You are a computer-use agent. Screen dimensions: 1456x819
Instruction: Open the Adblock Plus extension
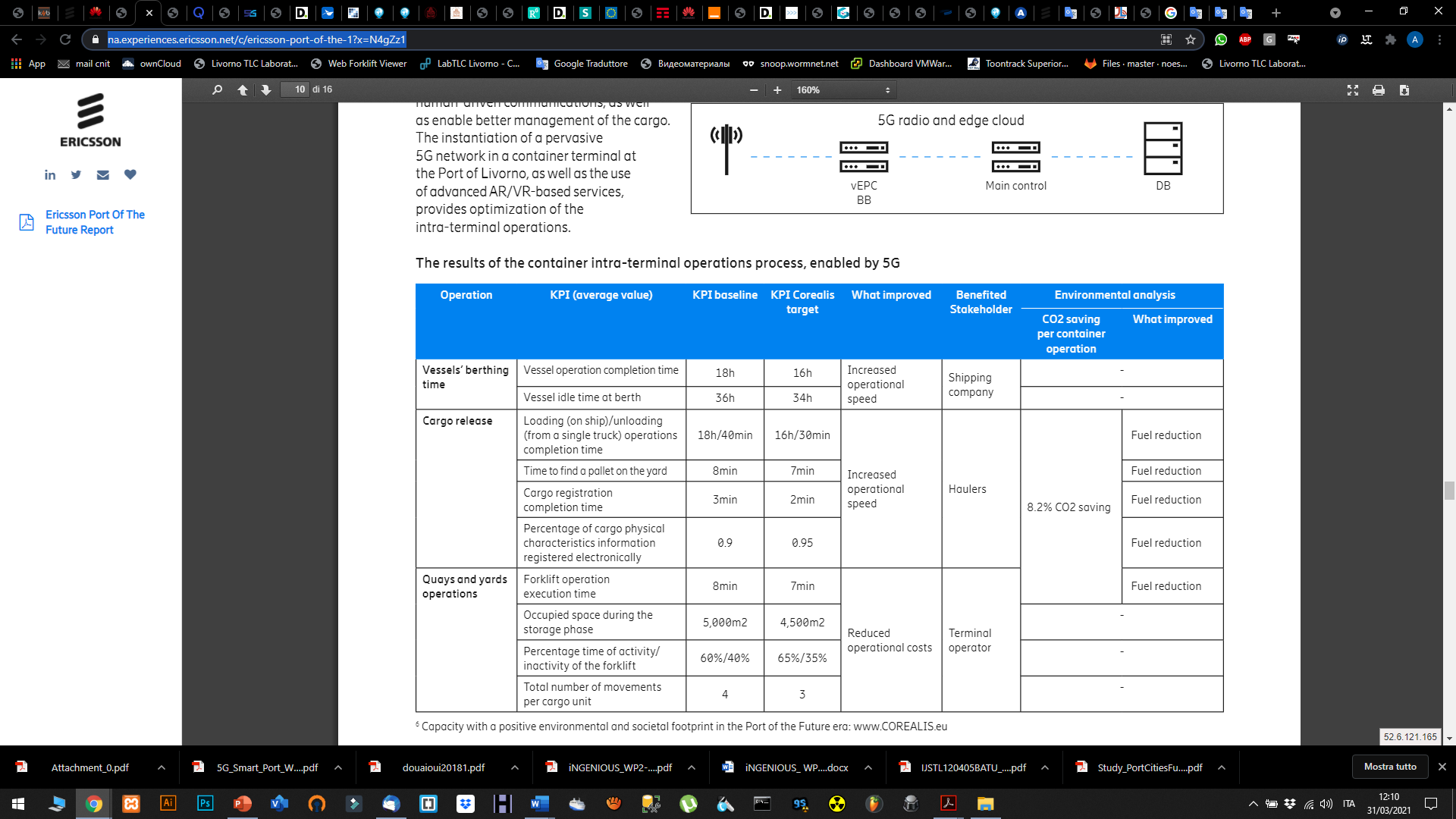pos(1245,39)
